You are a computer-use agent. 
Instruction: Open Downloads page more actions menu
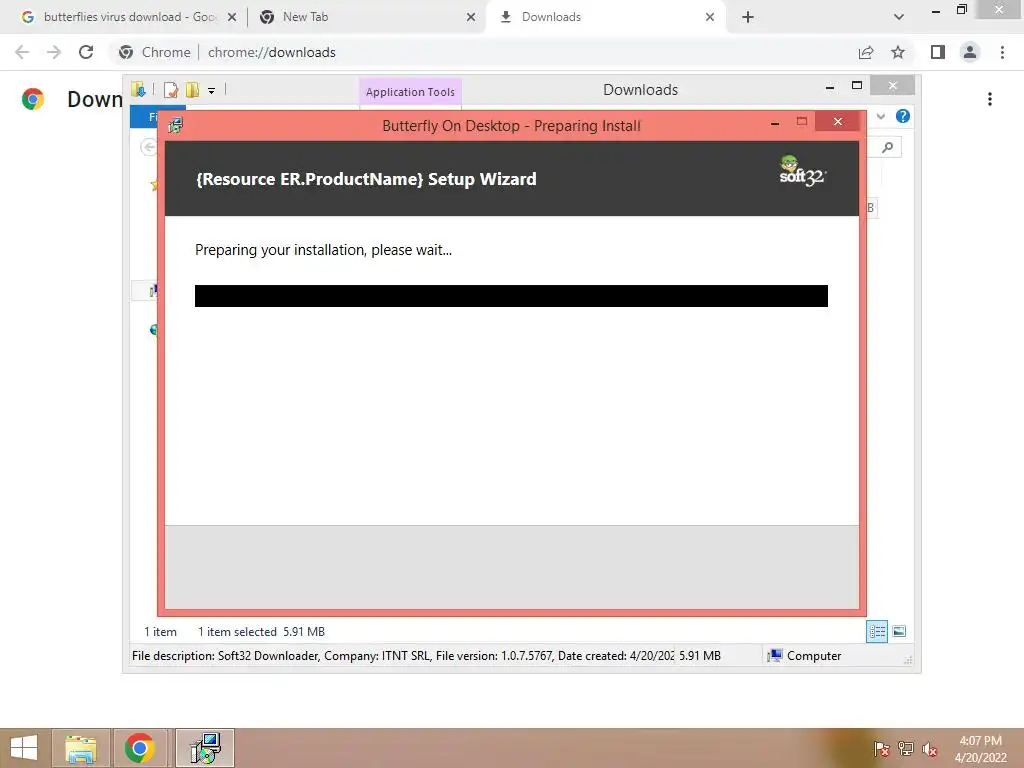click(990, 99)
